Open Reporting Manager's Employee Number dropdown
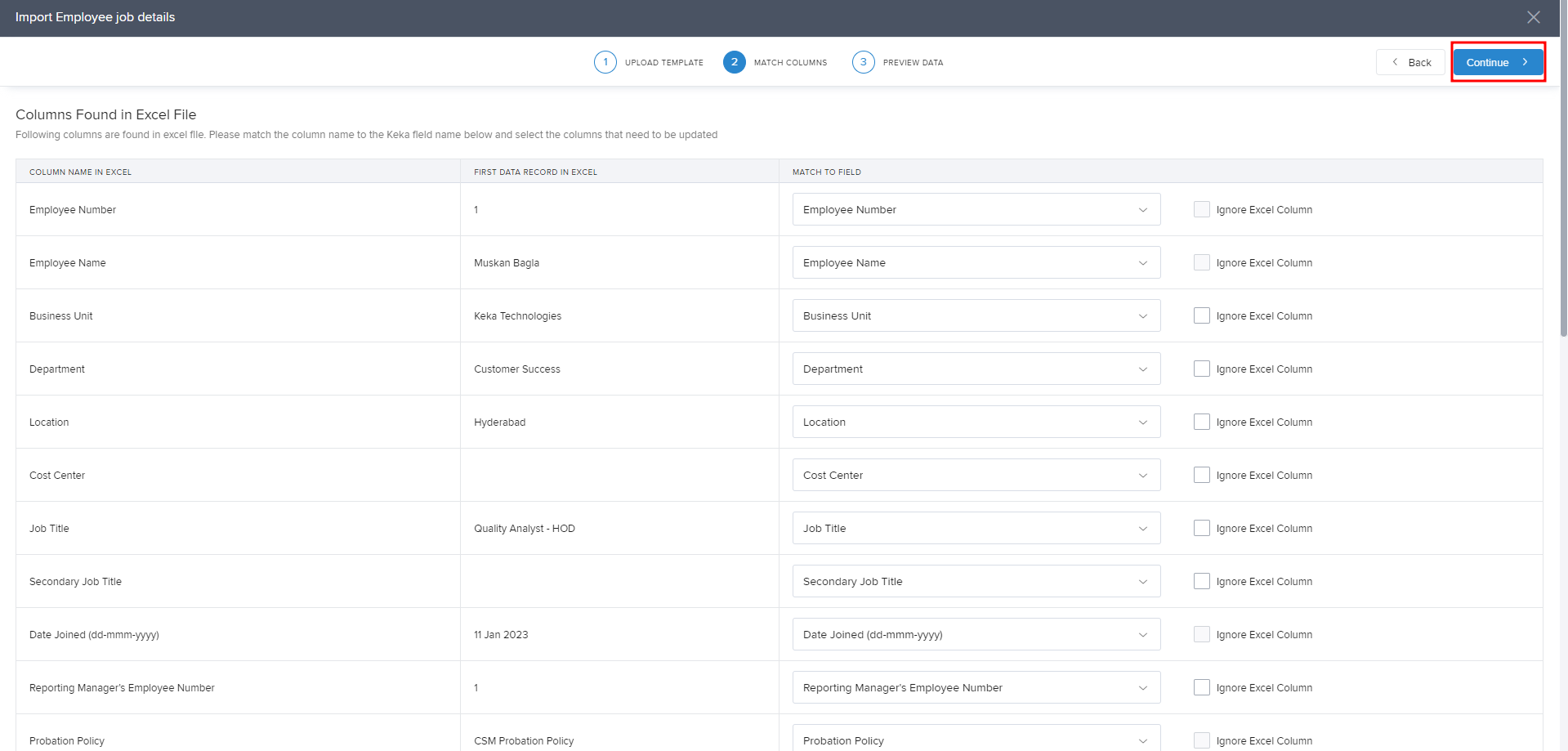 [x=976, y=688]
